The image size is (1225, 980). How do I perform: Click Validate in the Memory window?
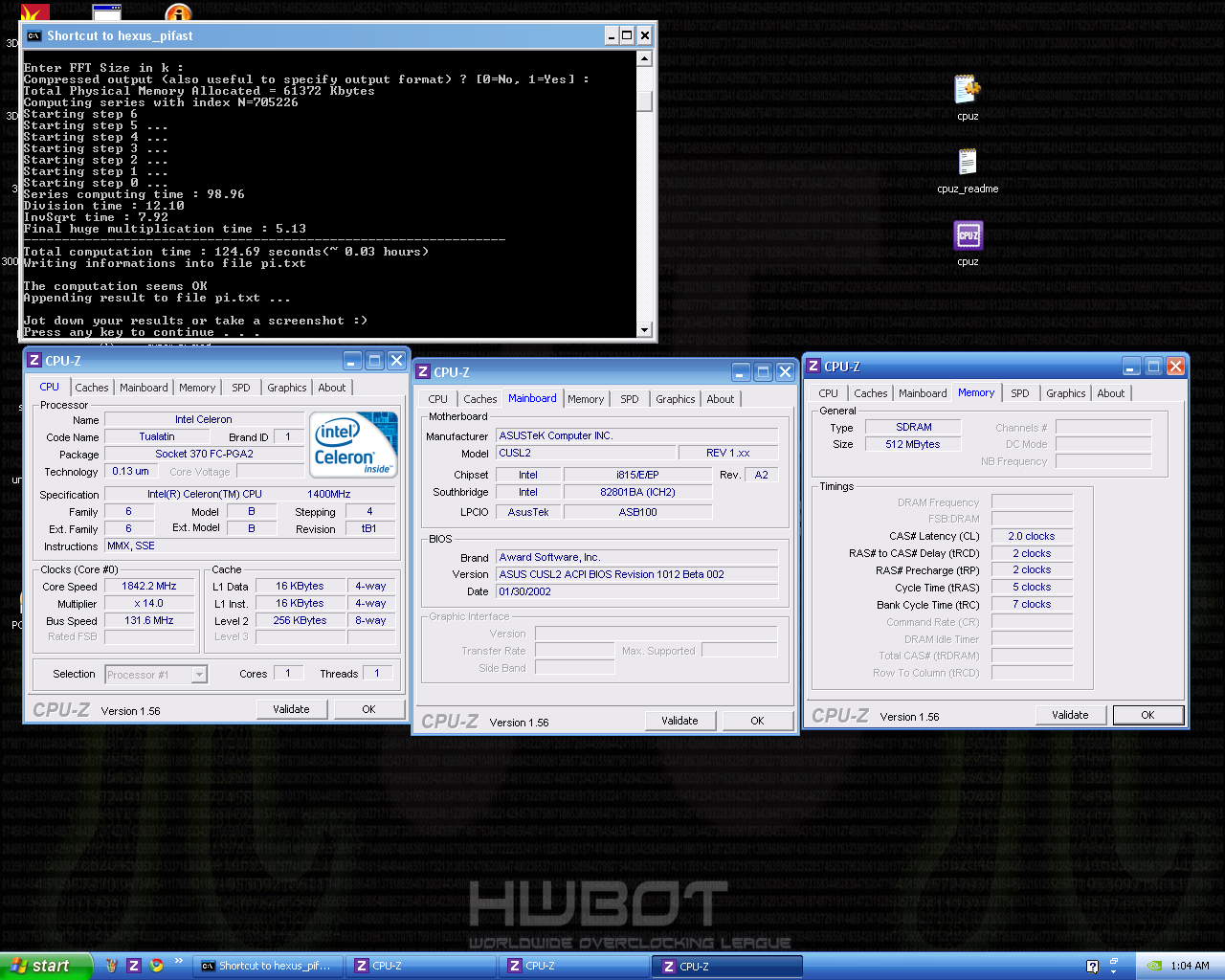pyautogui.click(x=1071, y=715)
